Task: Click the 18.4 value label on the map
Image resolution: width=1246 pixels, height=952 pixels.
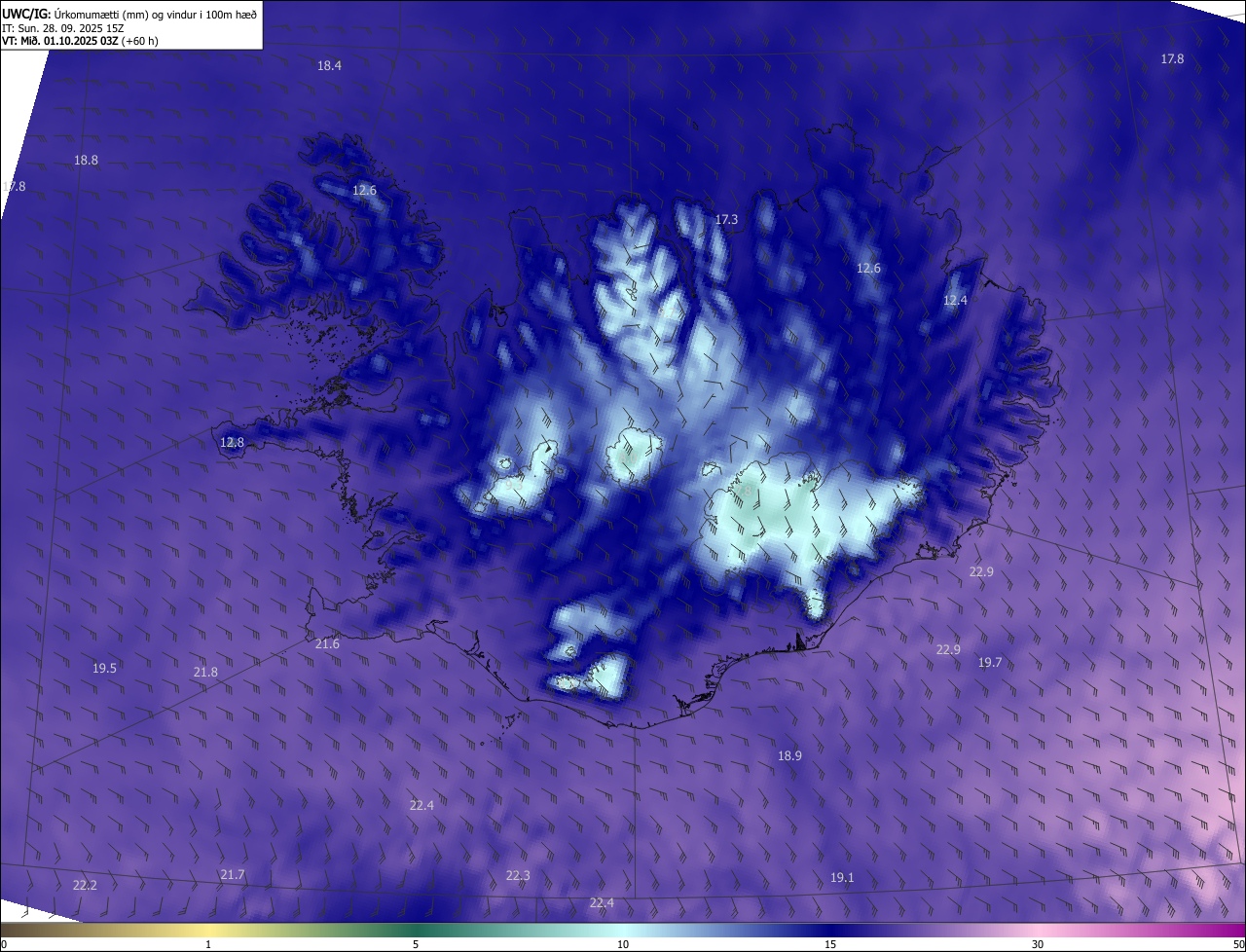Action: [x=329, y=65]
